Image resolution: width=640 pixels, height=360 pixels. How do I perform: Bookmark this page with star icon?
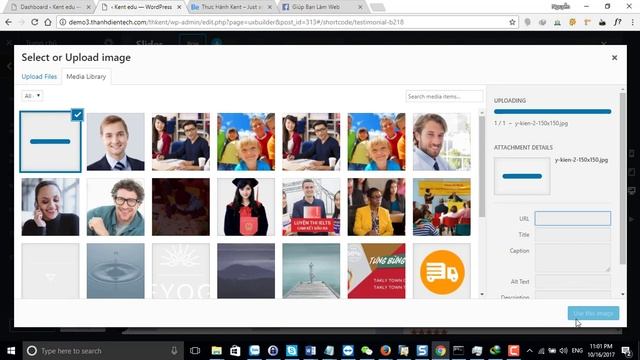512,22
